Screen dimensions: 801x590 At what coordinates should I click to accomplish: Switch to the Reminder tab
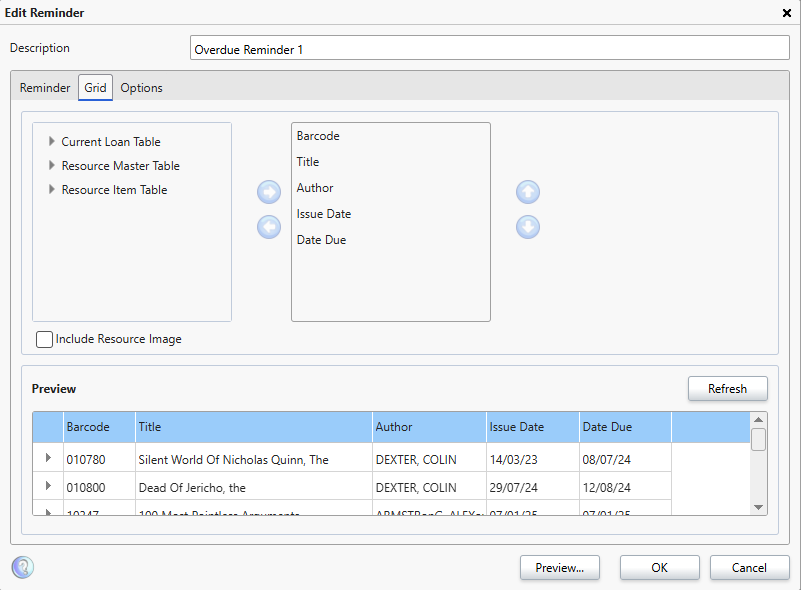click(45, 88)
